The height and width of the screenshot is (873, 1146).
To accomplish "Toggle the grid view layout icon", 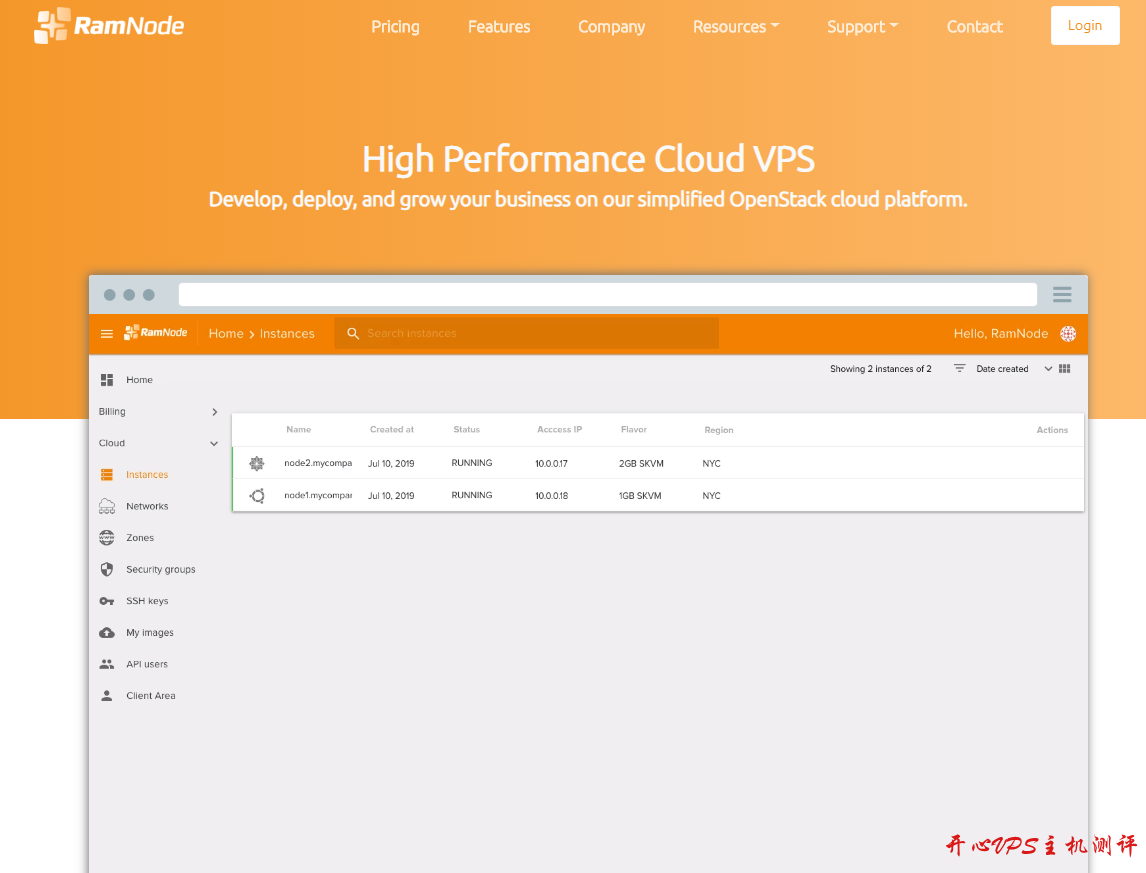I will click(1065, 369).
